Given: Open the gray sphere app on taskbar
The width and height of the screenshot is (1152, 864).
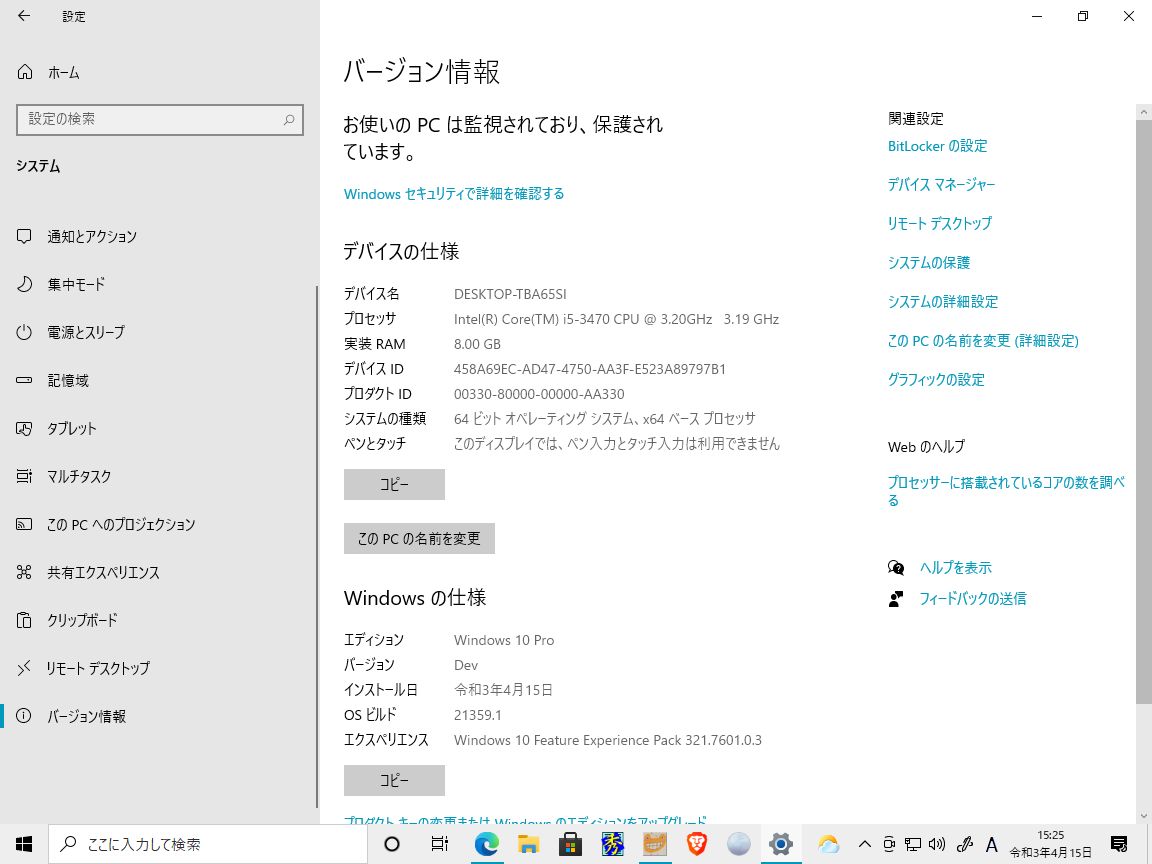Looking at the screenshot, I should pos(738,844).
